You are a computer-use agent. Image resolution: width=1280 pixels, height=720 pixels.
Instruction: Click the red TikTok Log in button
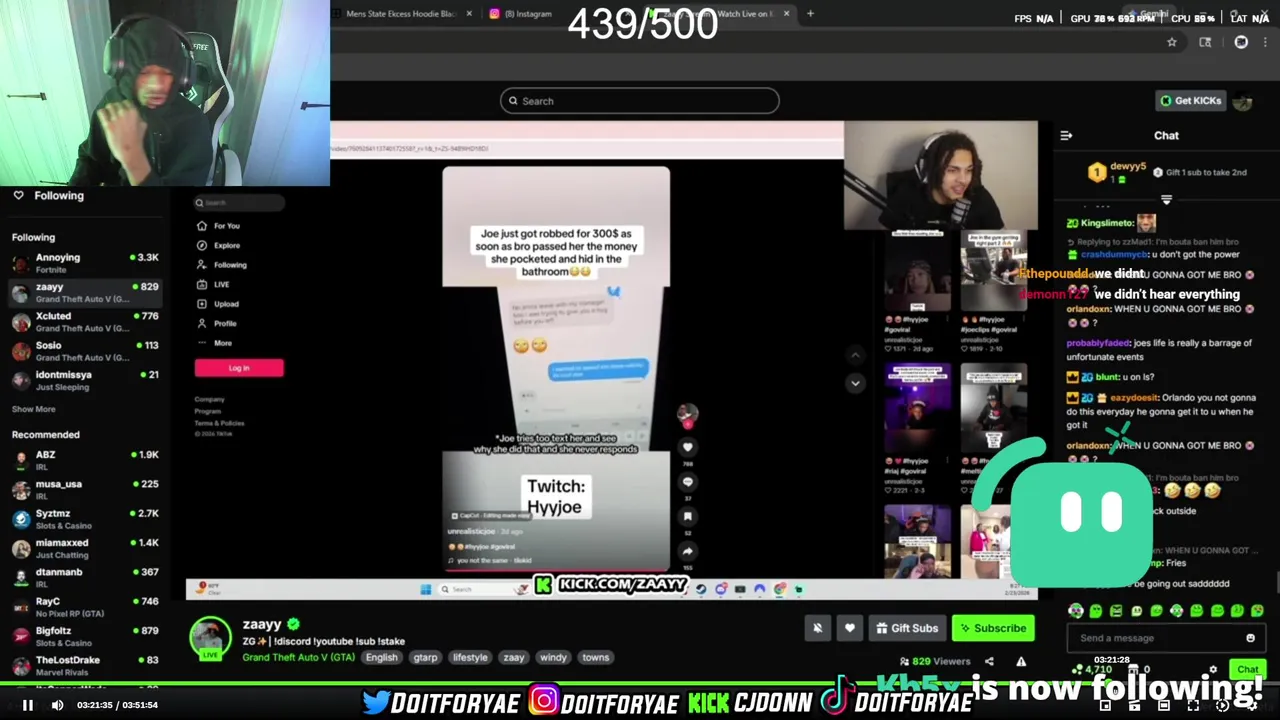click(239, 368)
